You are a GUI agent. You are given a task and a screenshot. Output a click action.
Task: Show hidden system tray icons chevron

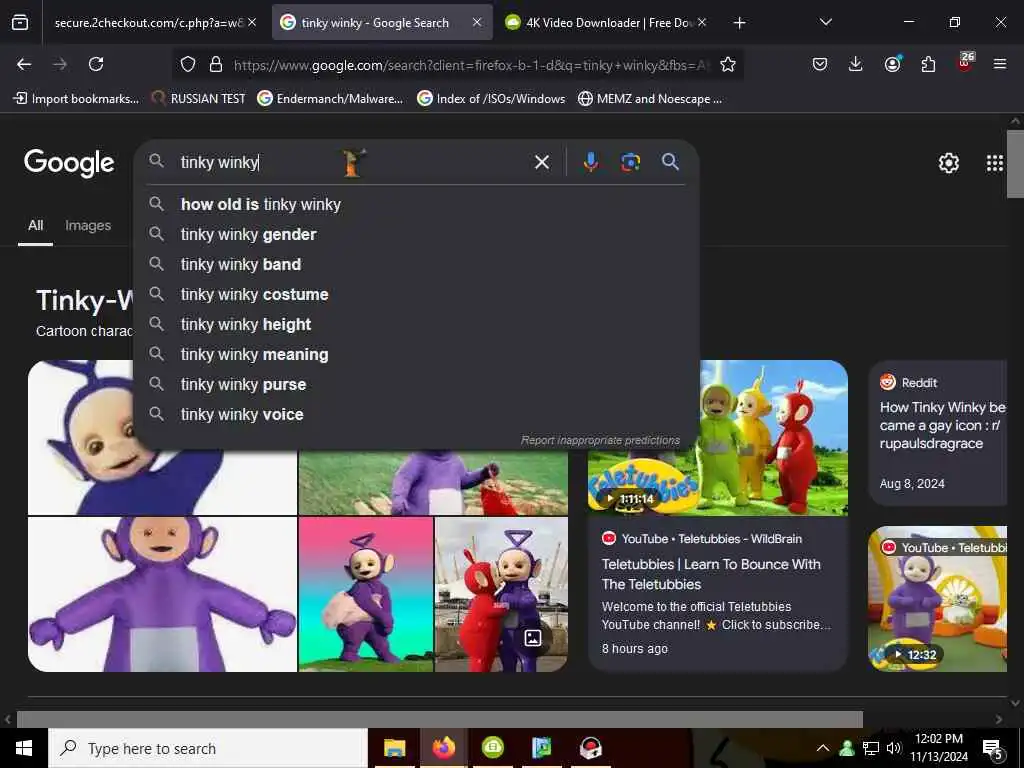(823, 748)
